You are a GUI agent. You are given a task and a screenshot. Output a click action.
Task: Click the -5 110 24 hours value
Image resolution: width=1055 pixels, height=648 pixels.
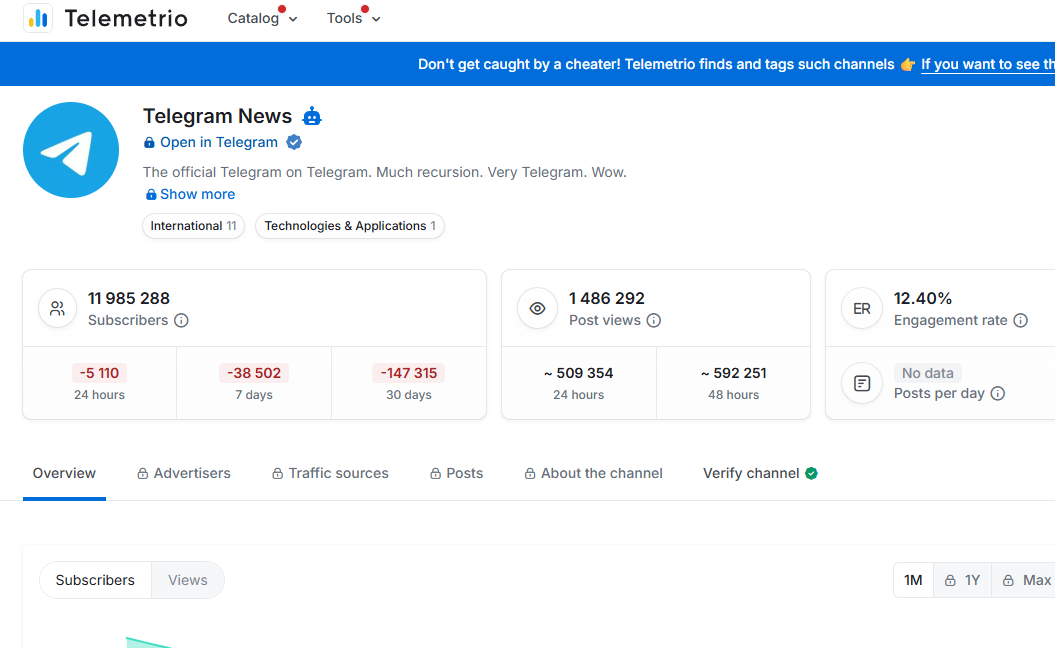[100, 373]
